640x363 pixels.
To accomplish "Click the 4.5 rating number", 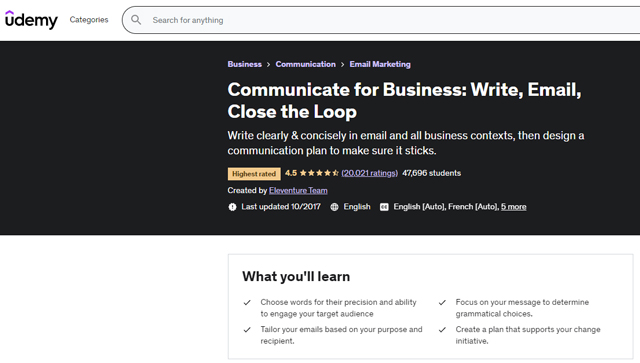I will coord(291,173).
